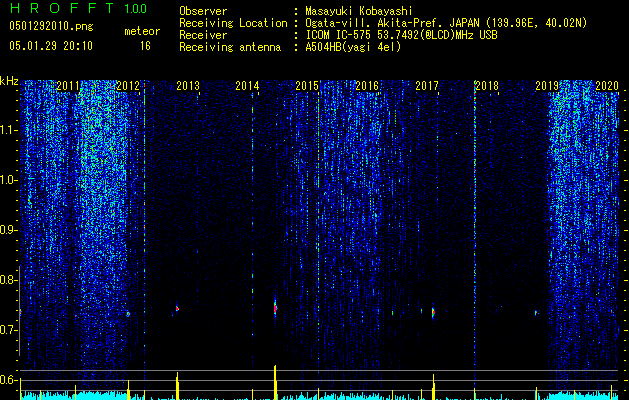Image resolution: width=629 pixels, height=400 pixels.
Task: Select the filename 0501292010.png
Action: (51, 26)
